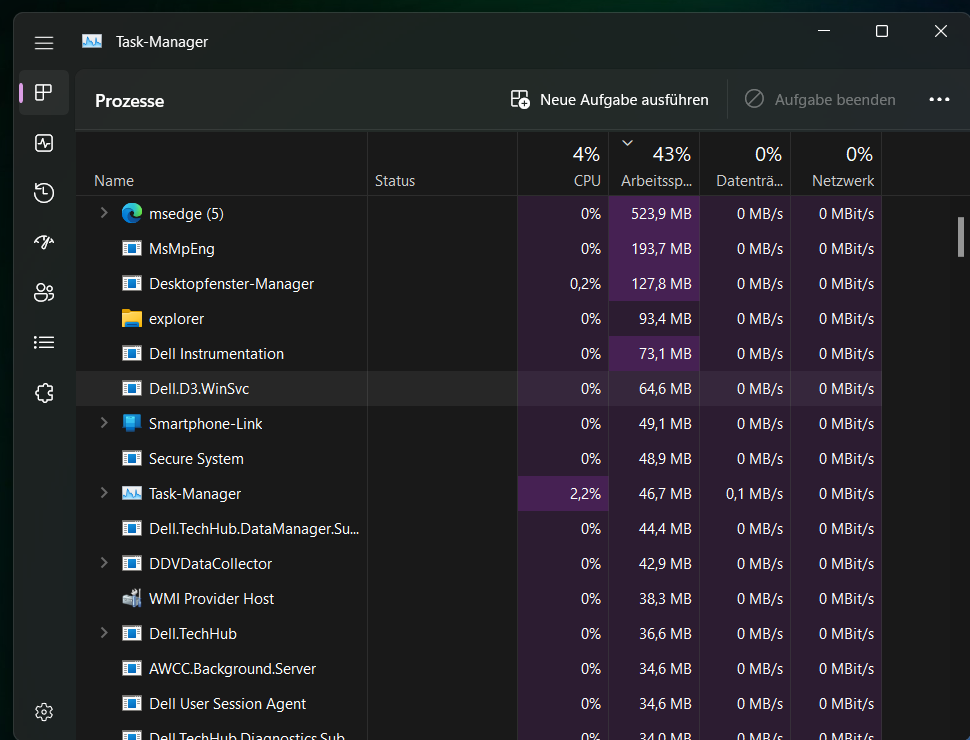Click the Dell.TechHub.DataManager process icon

click(132, 528)
